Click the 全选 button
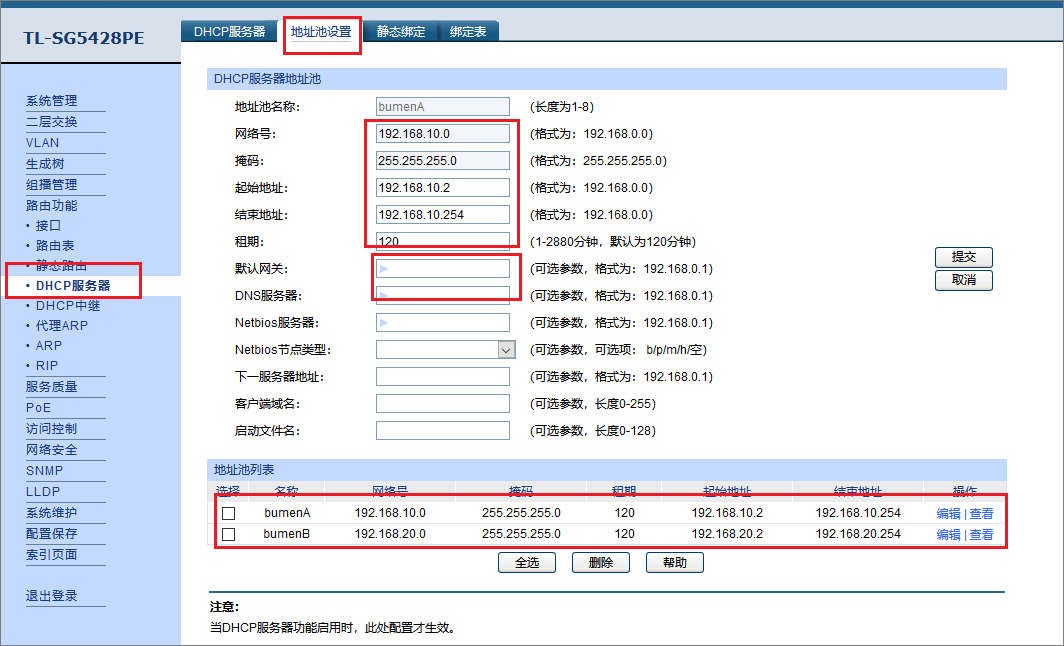This screenshot has height=646, width=1064. [527, 563]
